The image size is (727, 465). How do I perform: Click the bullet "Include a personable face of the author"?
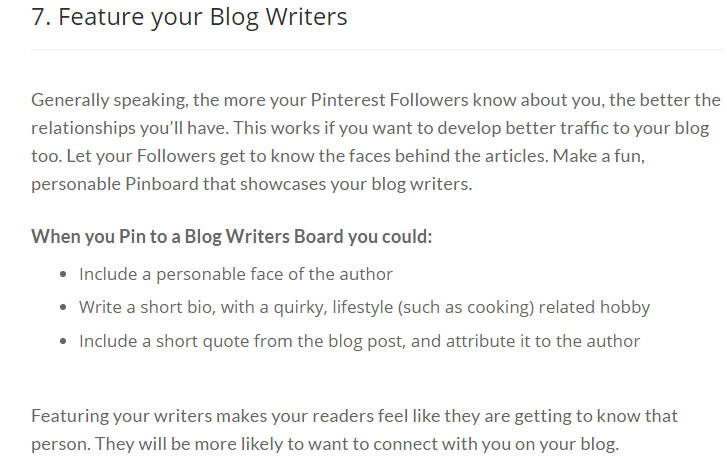[x=236, y=274]
